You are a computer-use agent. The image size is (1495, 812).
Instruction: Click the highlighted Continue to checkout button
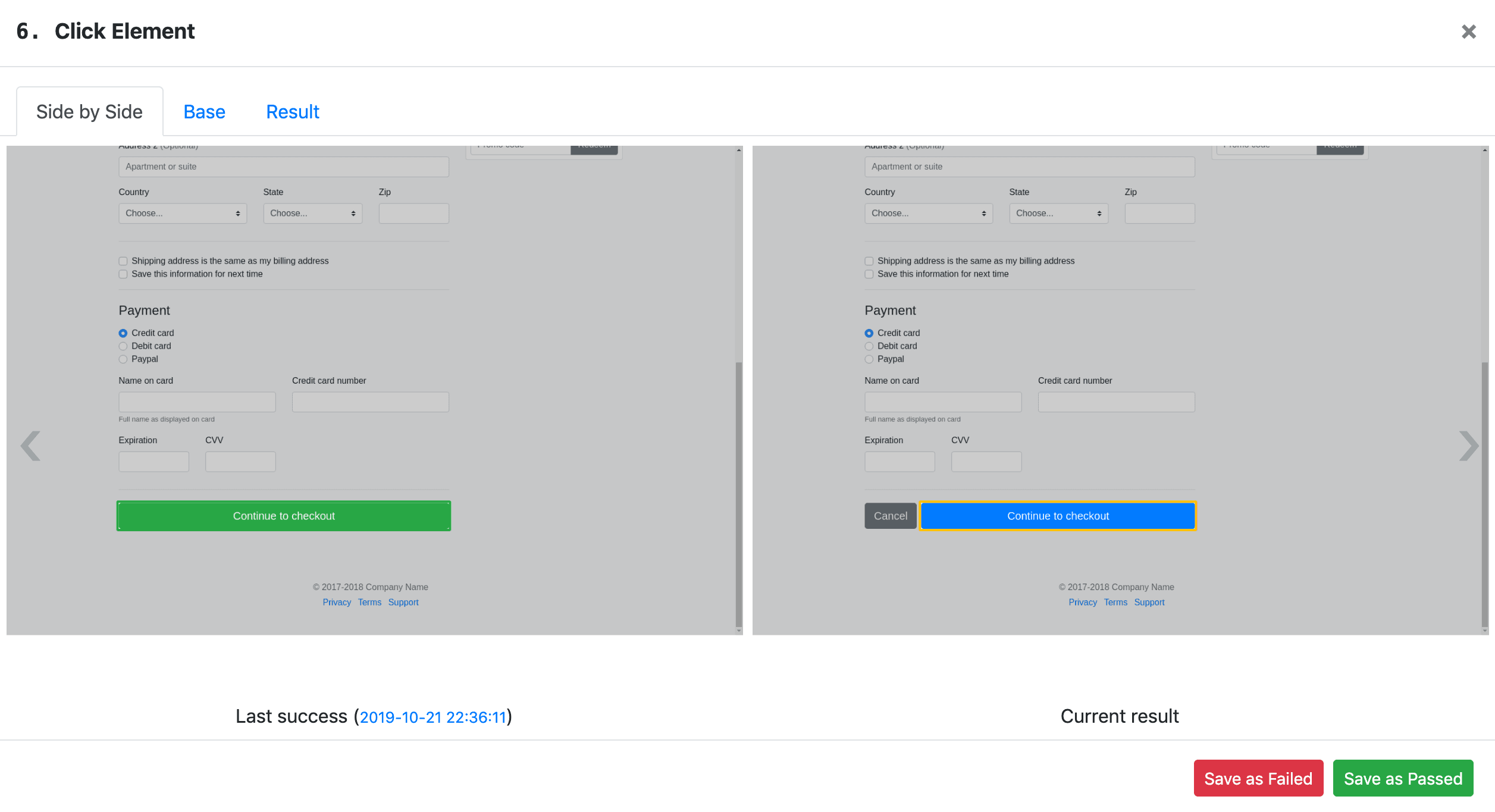click(x=1057, y=516)
